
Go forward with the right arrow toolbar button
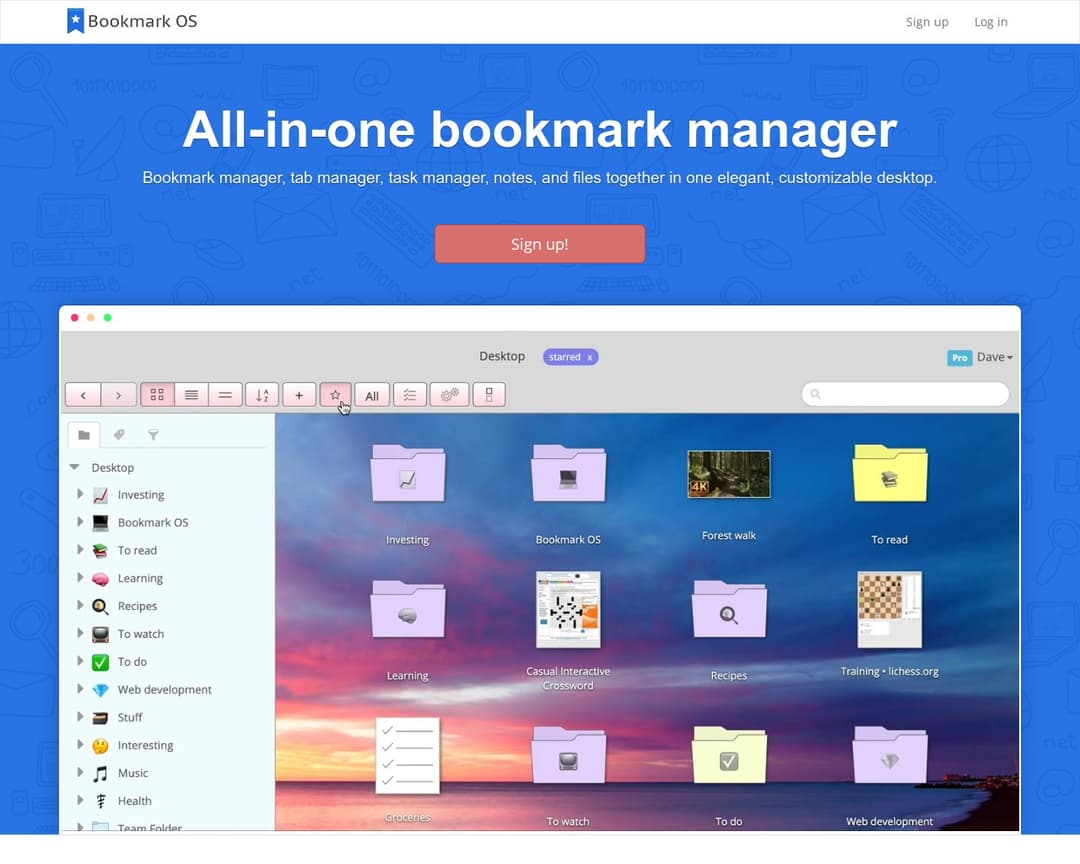coord(118,395)
